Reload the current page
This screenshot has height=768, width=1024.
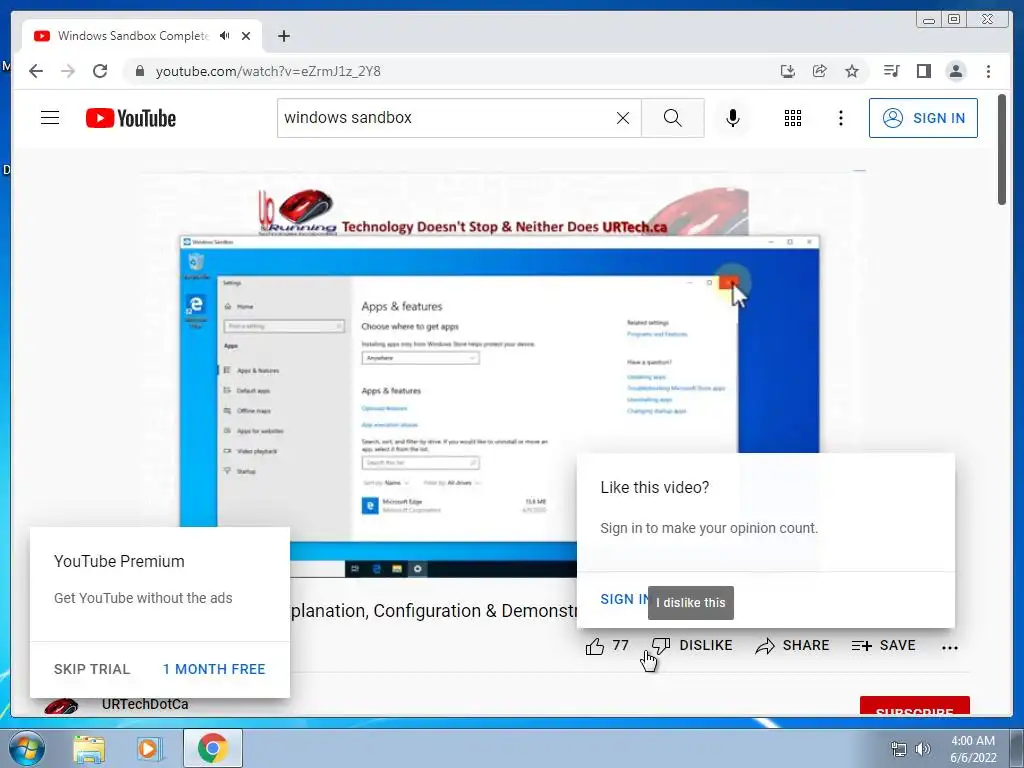100,71
